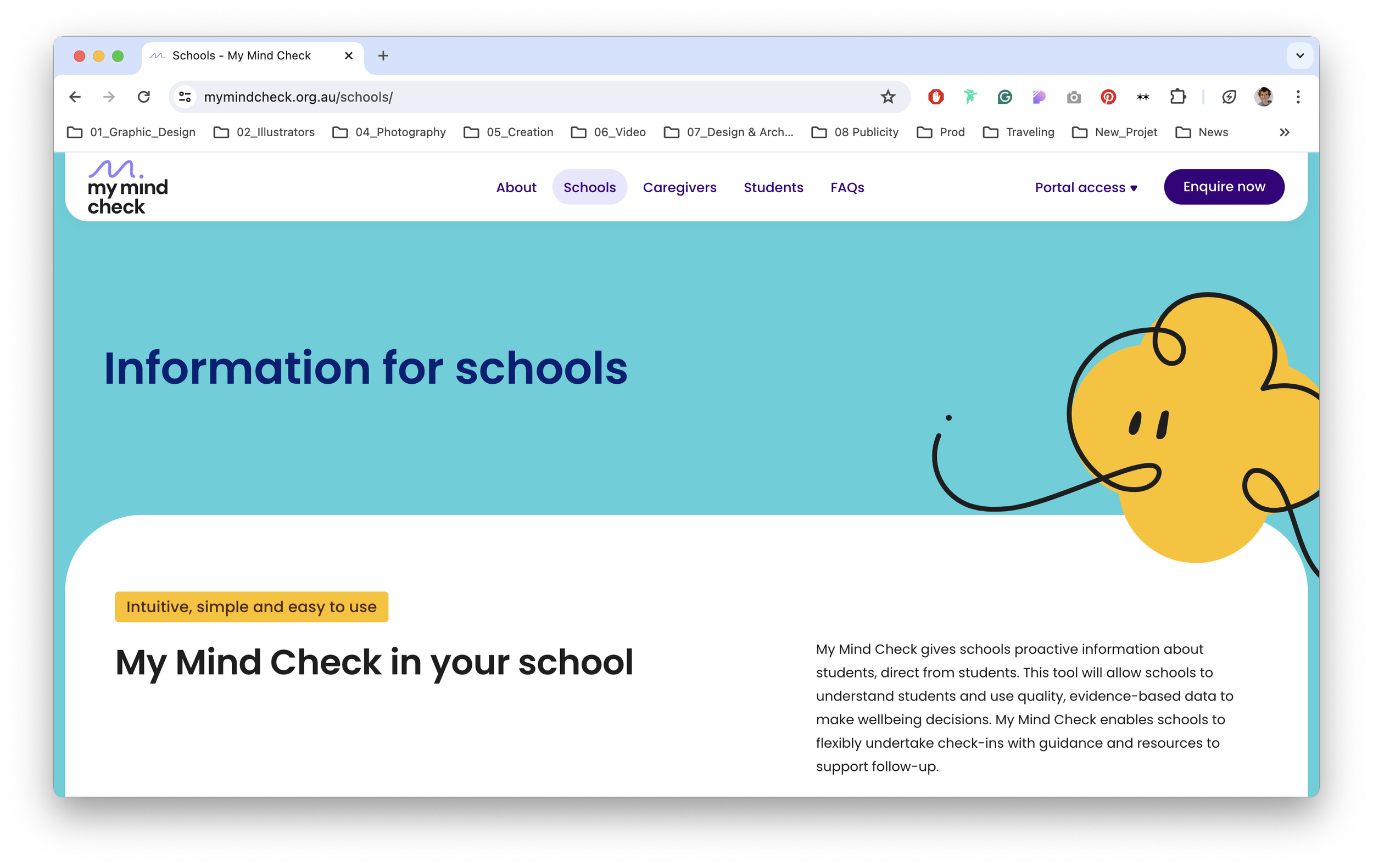Open a new tab with the plus button

[x=383, y=56]
